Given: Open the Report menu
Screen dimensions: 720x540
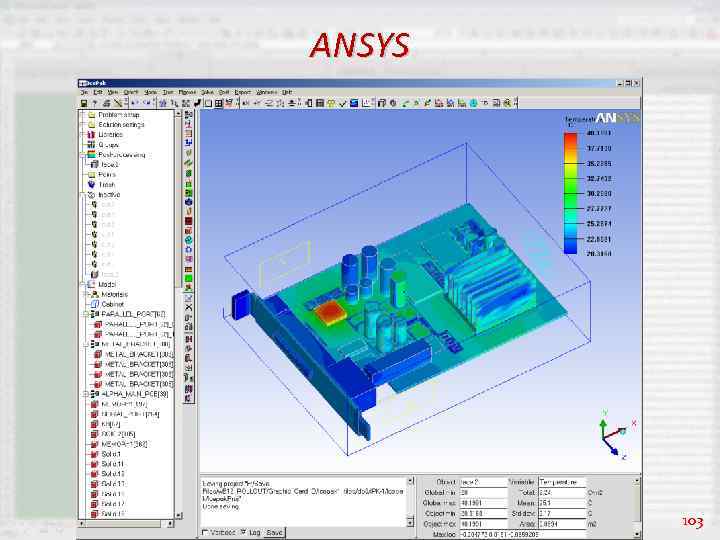Looking at the screenshot, I should [x=243, y=92].
